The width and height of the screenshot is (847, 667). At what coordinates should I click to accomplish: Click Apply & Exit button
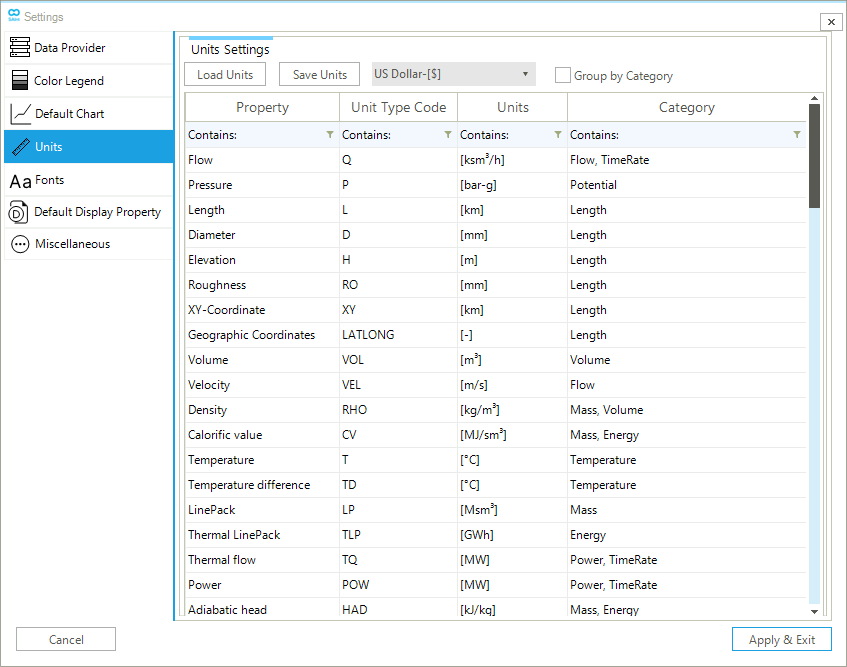(781, 640)
